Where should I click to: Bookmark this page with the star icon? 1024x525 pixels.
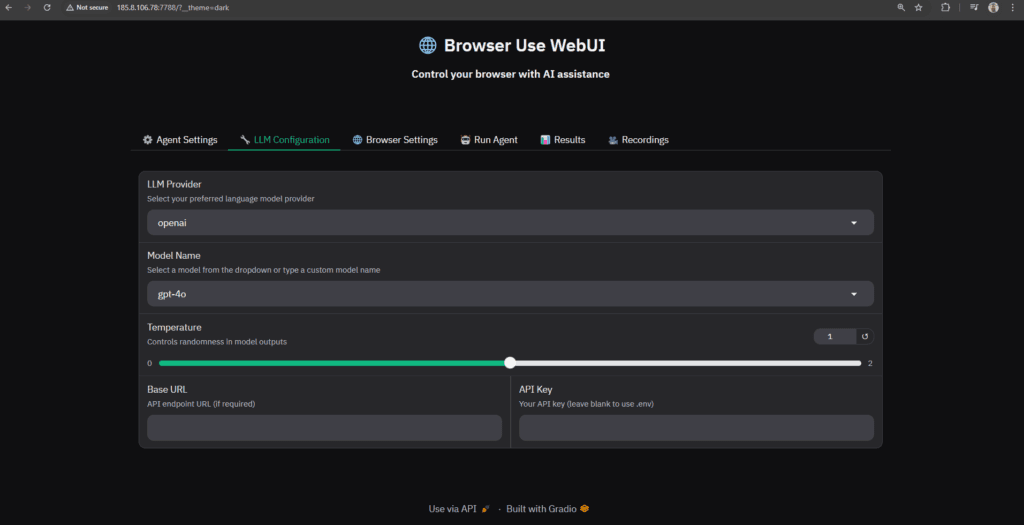918,7
